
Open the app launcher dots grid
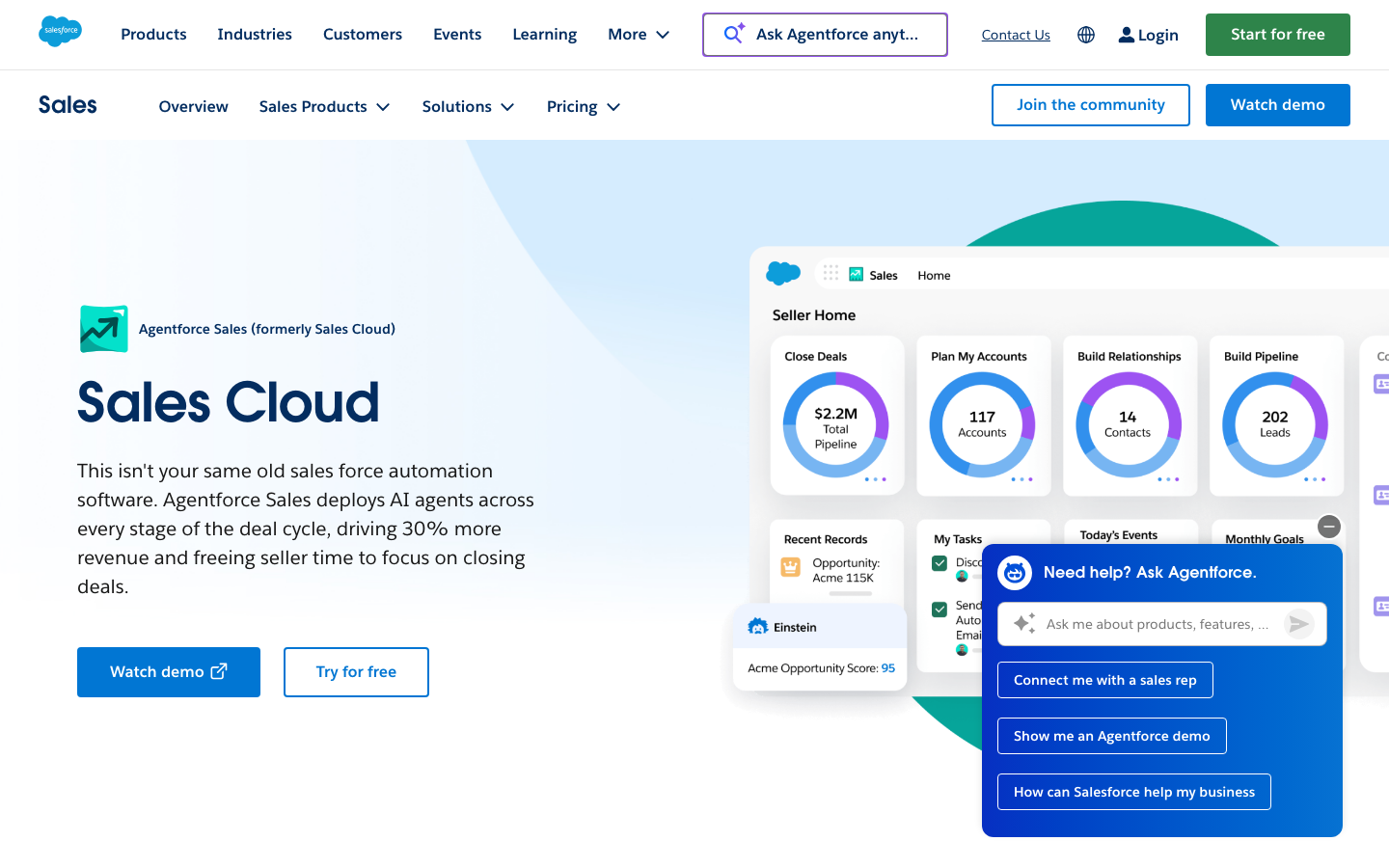click(x=831, y=273)
